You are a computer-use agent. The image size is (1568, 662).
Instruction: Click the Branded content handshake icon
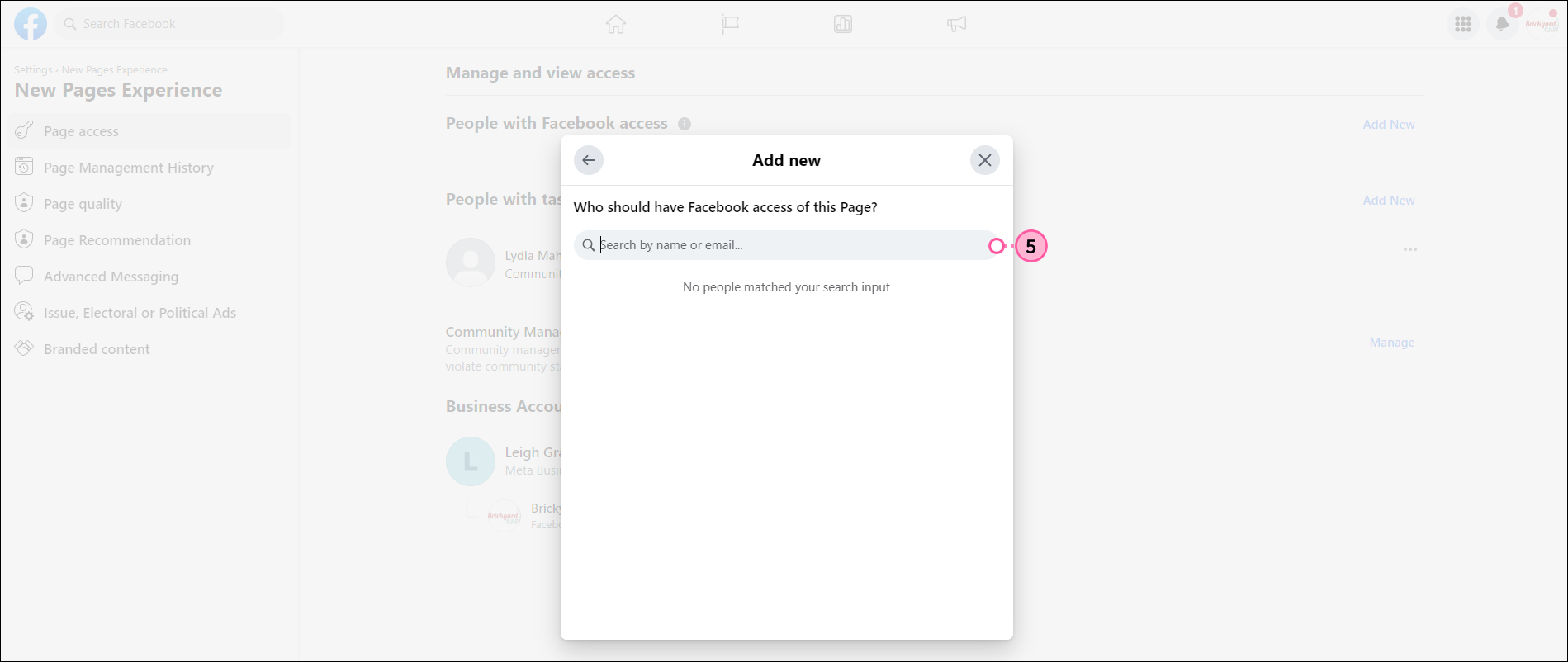pyautogui.click(x=25, y=348)
